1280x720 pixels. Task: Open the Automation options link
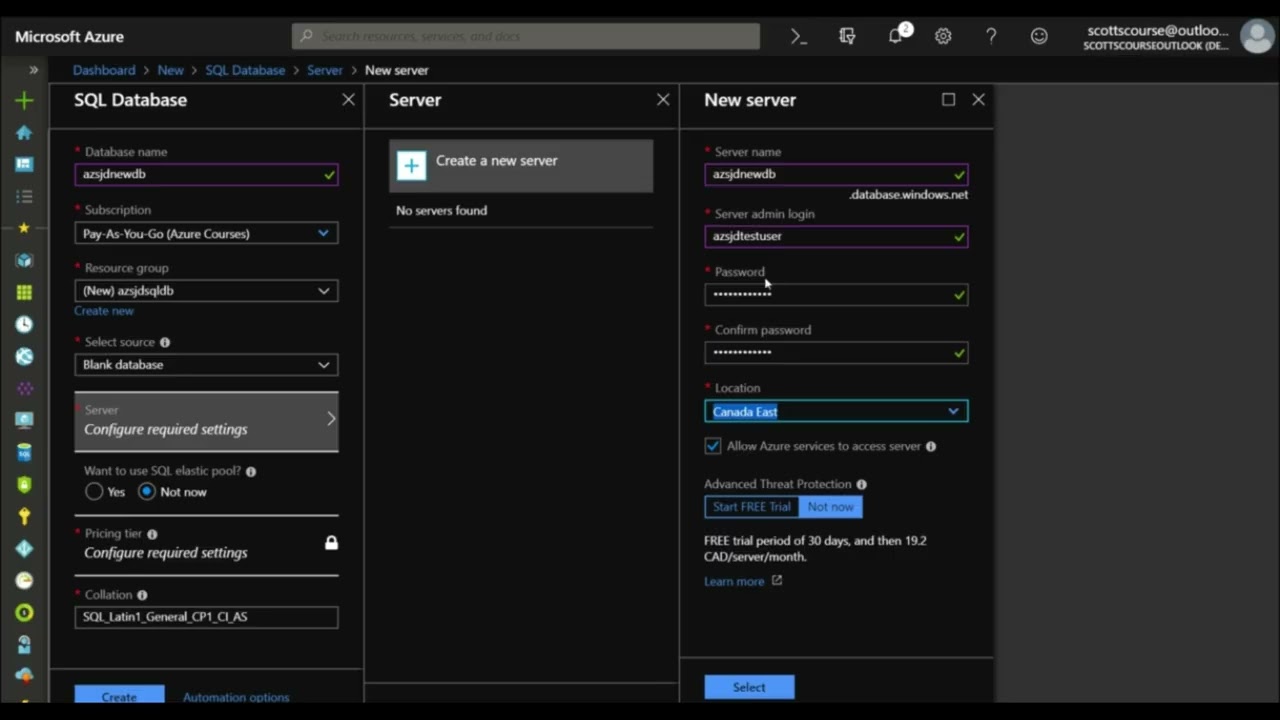pos(236,697)
